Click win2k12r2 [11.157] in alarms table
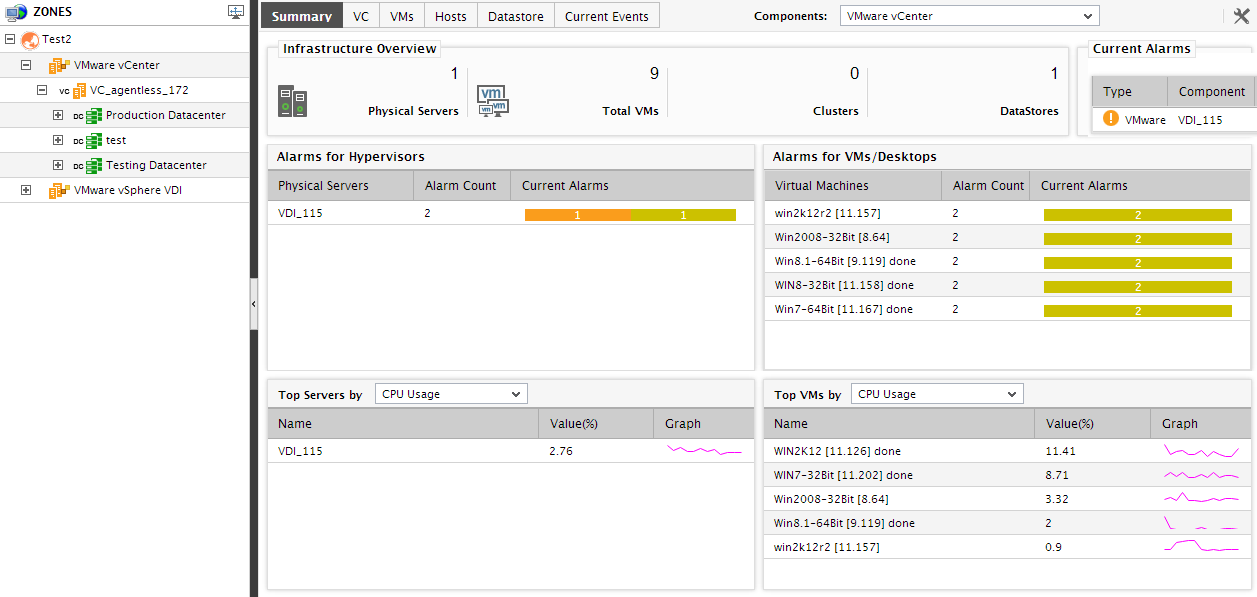The image size is (1257, 597). [828, 213]
